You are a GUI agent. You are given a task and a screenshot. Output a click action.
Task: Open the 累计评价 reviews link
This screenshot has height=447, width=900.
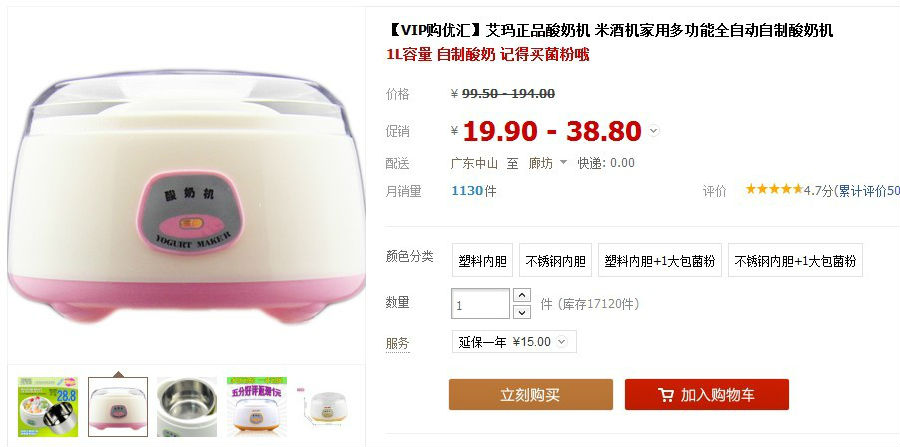coord(869,191)
